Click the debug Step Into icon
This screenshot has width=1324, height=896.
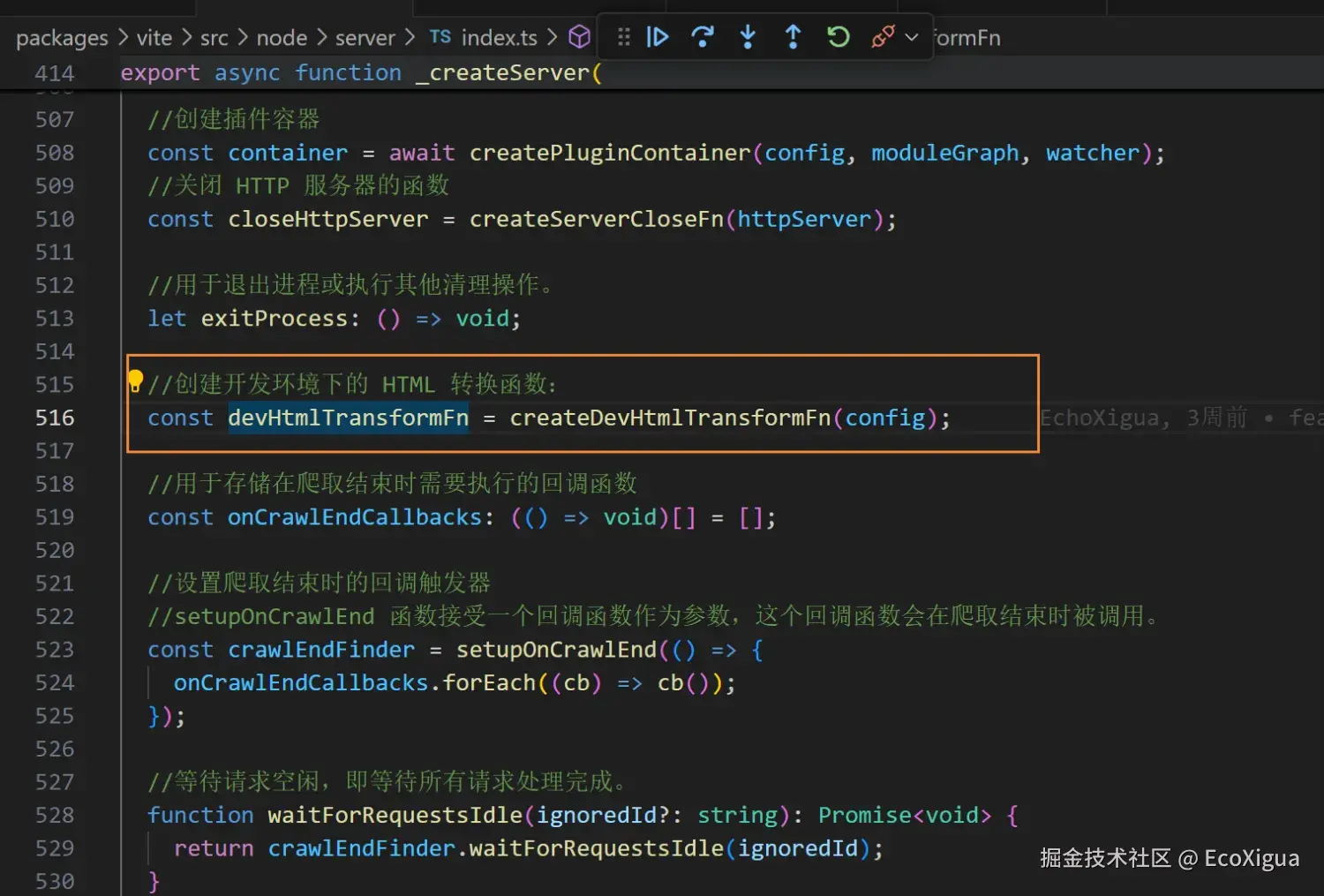coord(748,37)
